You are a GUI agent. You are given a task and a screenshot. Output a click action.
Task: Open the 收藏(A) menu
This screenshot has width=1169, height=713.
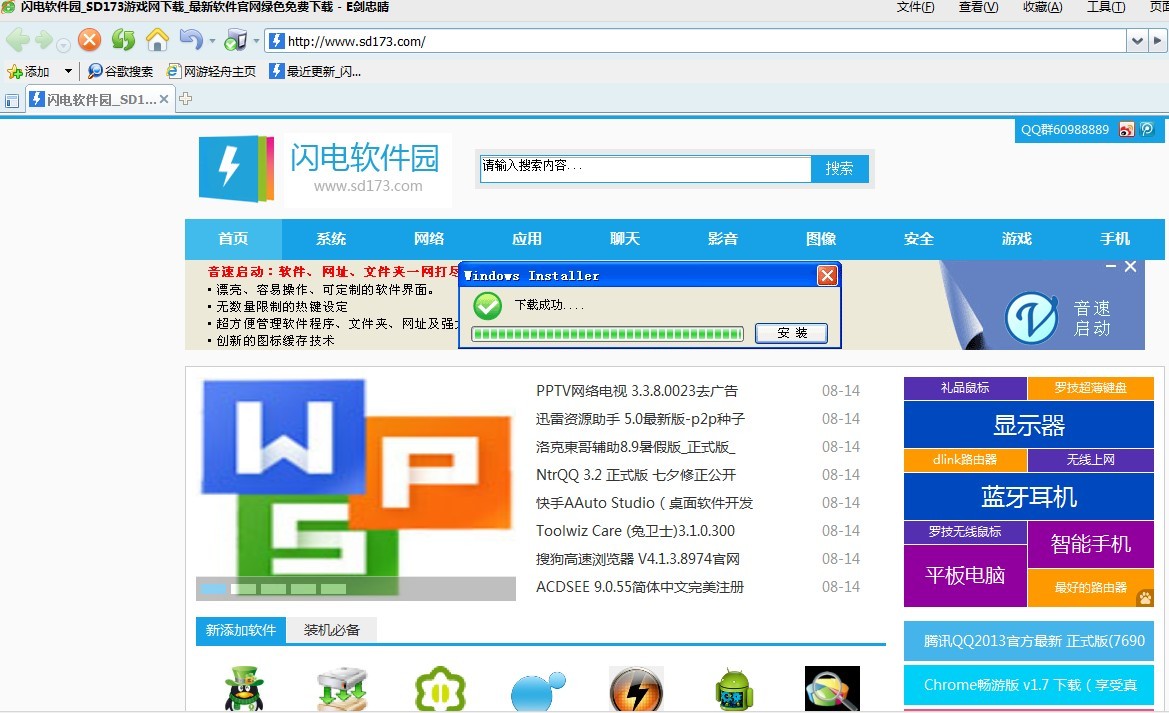[x=1042, y=7]
